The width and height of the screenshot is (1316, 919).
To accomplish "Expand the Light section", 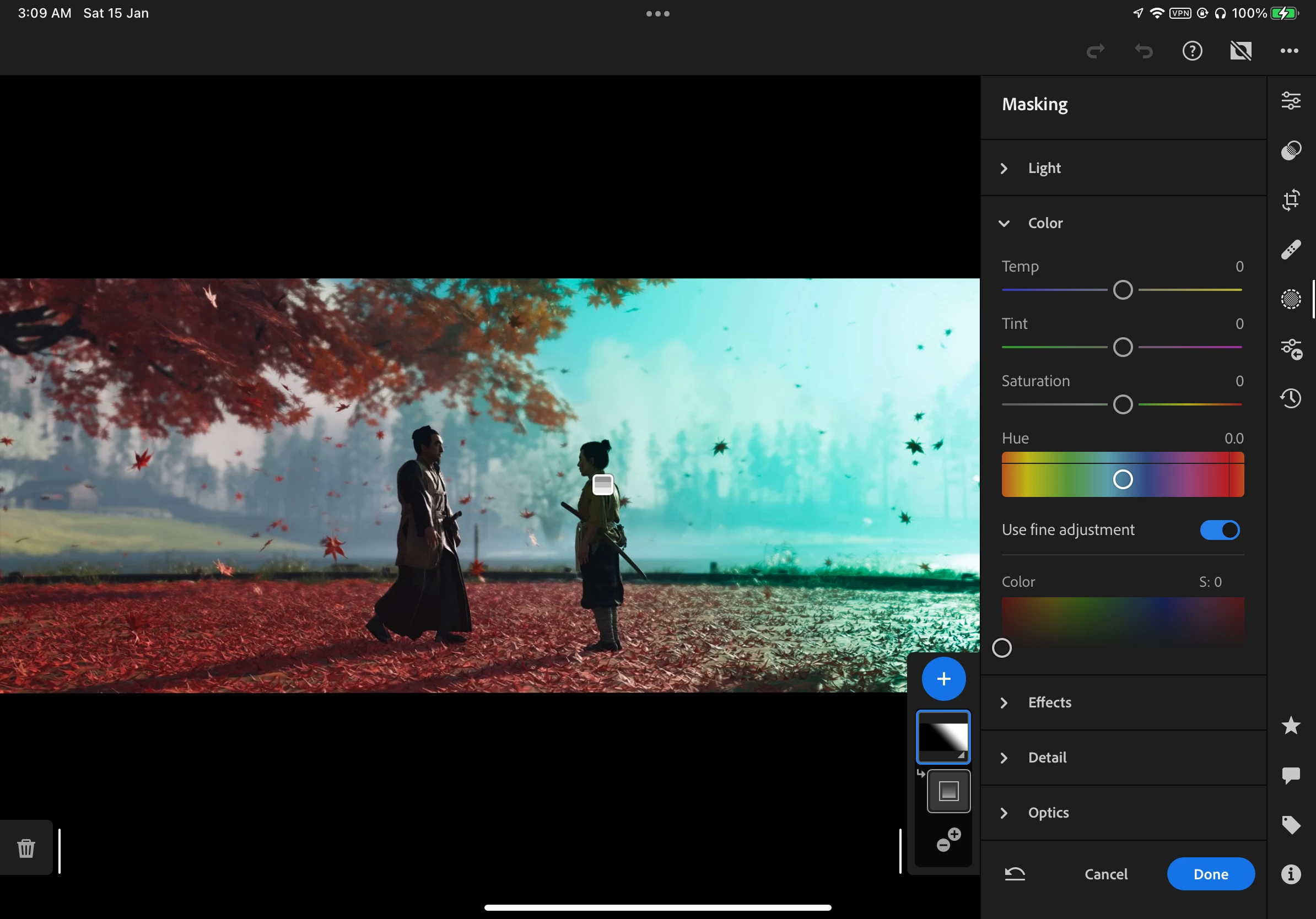I will (1044, 168).
